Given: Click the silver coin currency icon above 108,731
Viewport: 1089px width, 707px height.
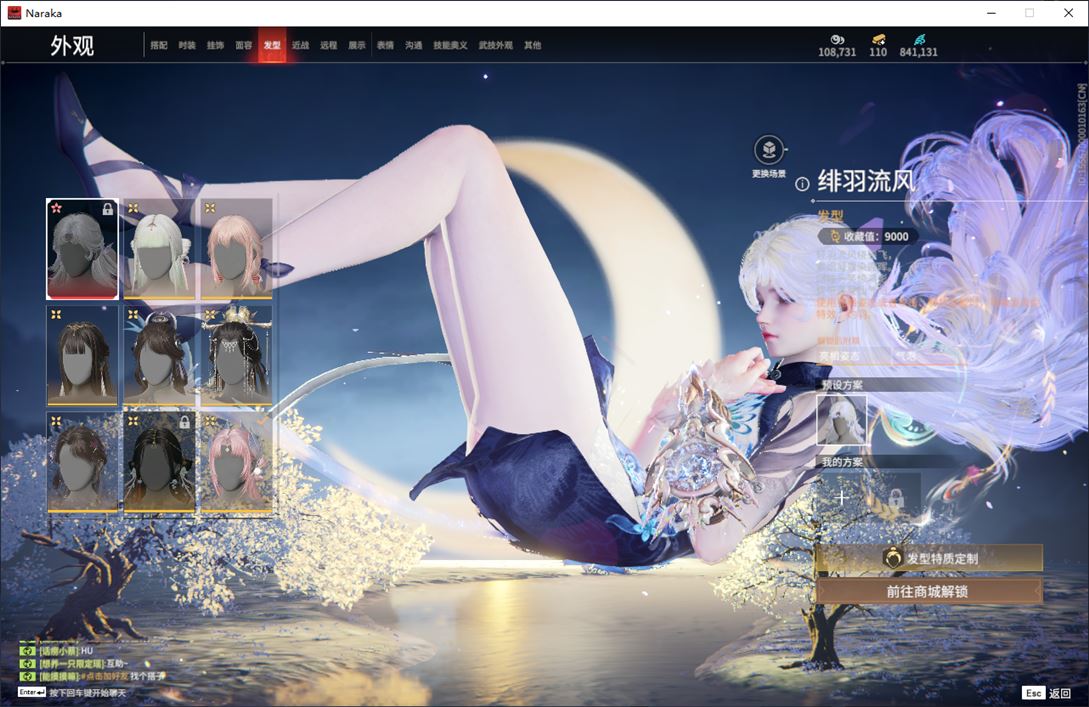Looking at the screenshot, I should (837, 40).
